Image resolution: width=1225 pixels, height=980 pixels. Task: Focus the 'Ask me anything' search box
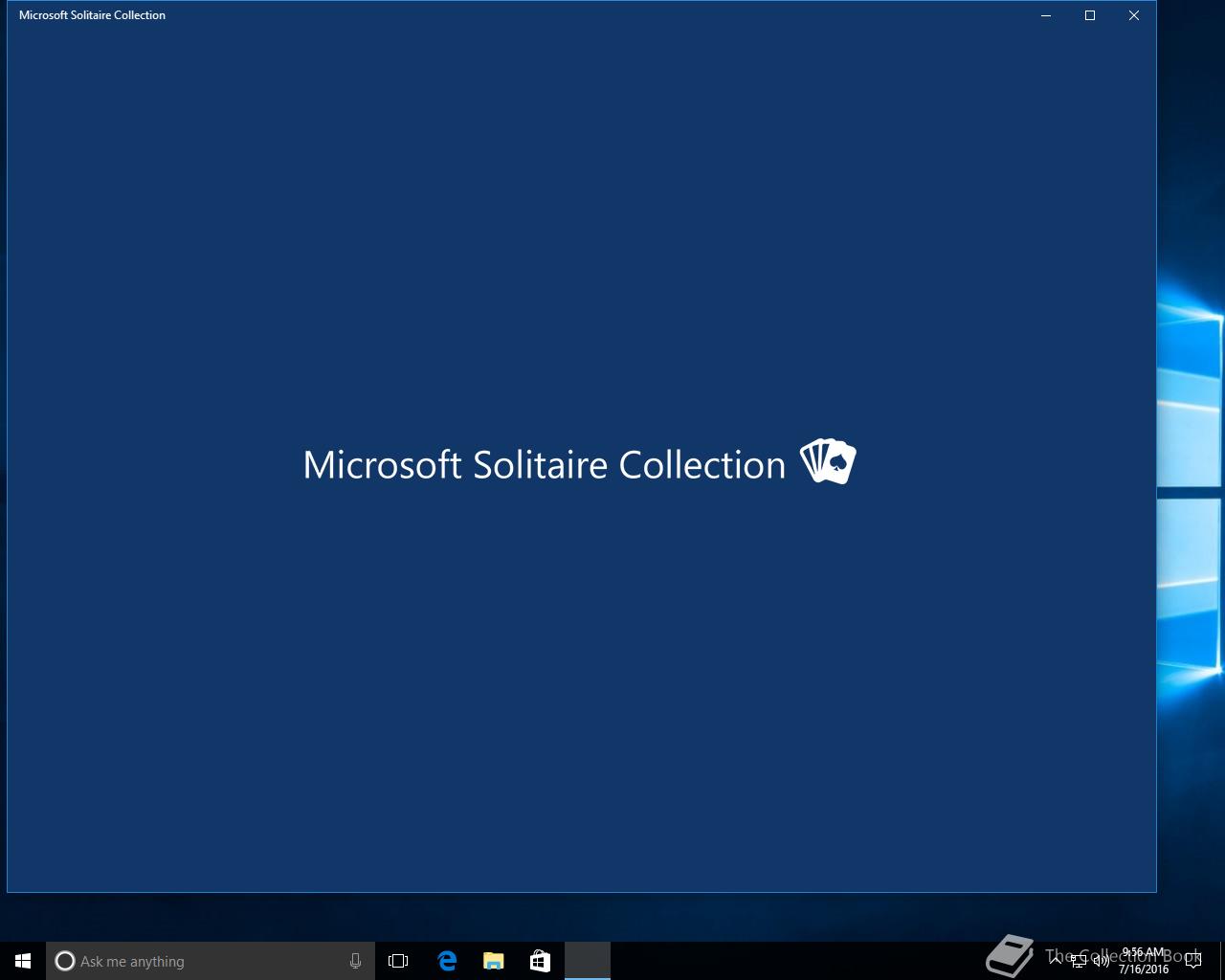(211, 961)
